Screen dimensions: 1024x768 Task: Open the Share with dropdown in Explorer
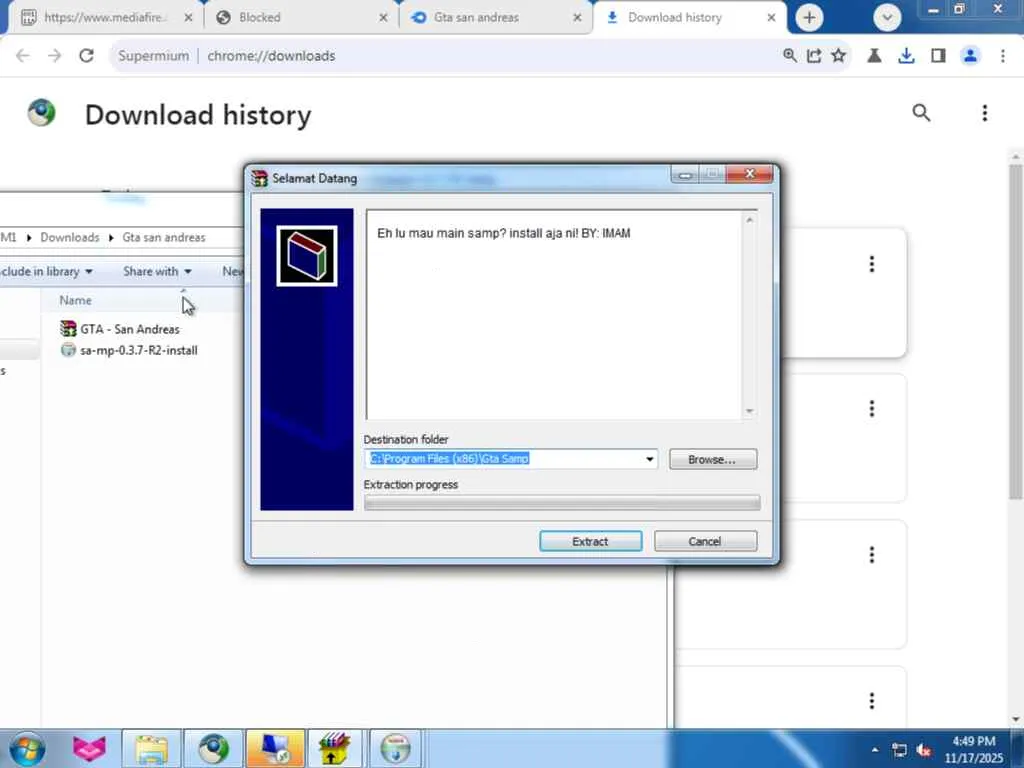[x=157, y=271]
